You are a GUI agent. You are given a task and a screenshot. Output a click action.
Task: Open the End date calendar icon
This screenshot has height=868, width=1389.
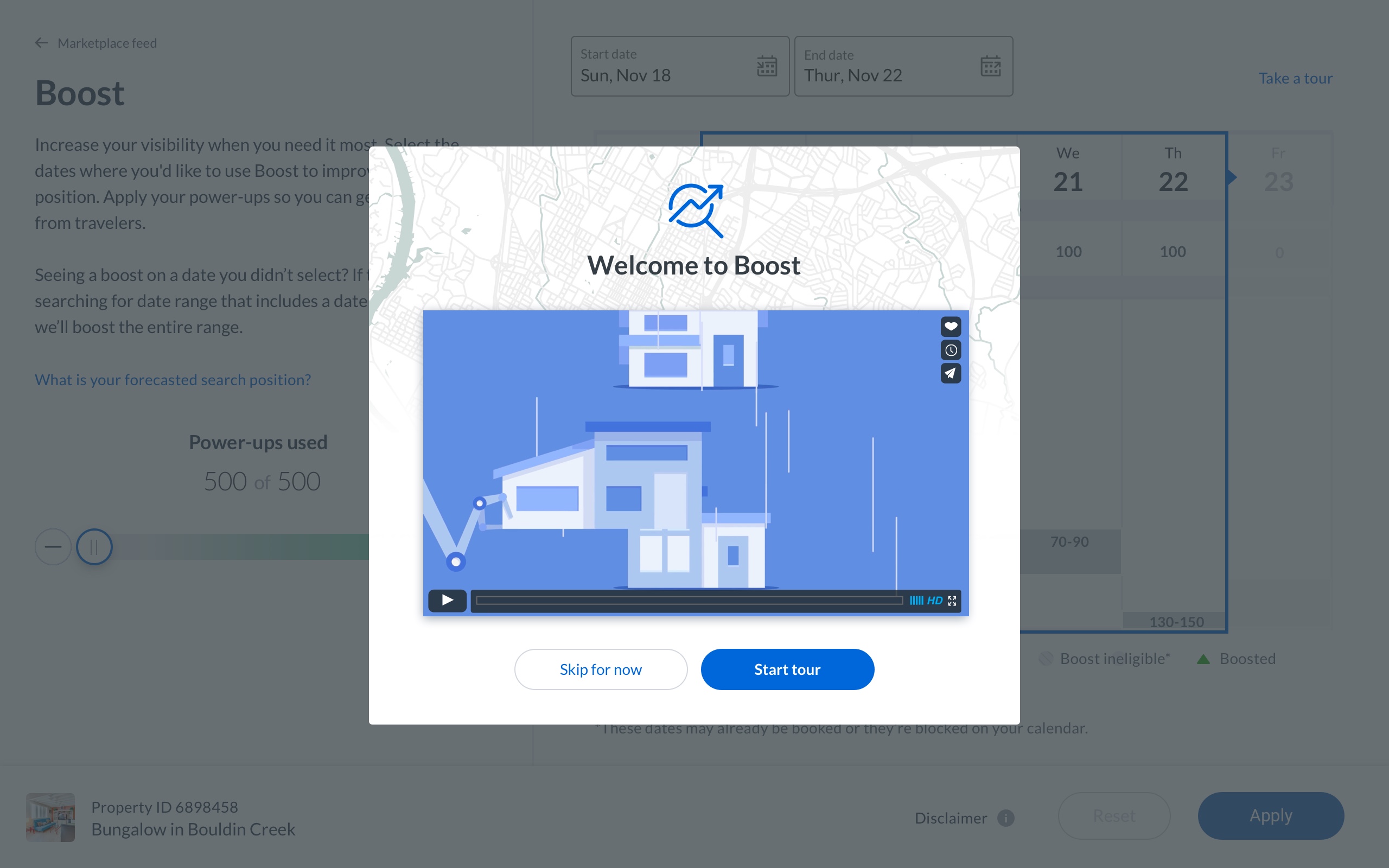(x=990, y=66)
